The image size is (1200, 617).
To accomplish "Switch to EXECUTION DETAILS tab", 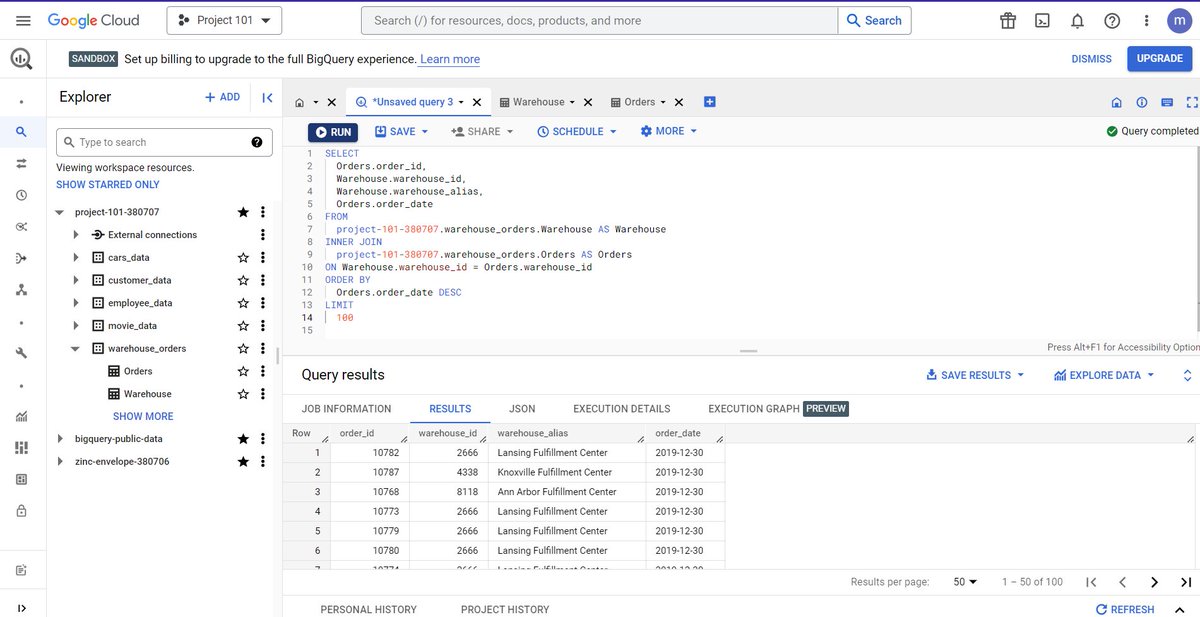I will (622, 409).
